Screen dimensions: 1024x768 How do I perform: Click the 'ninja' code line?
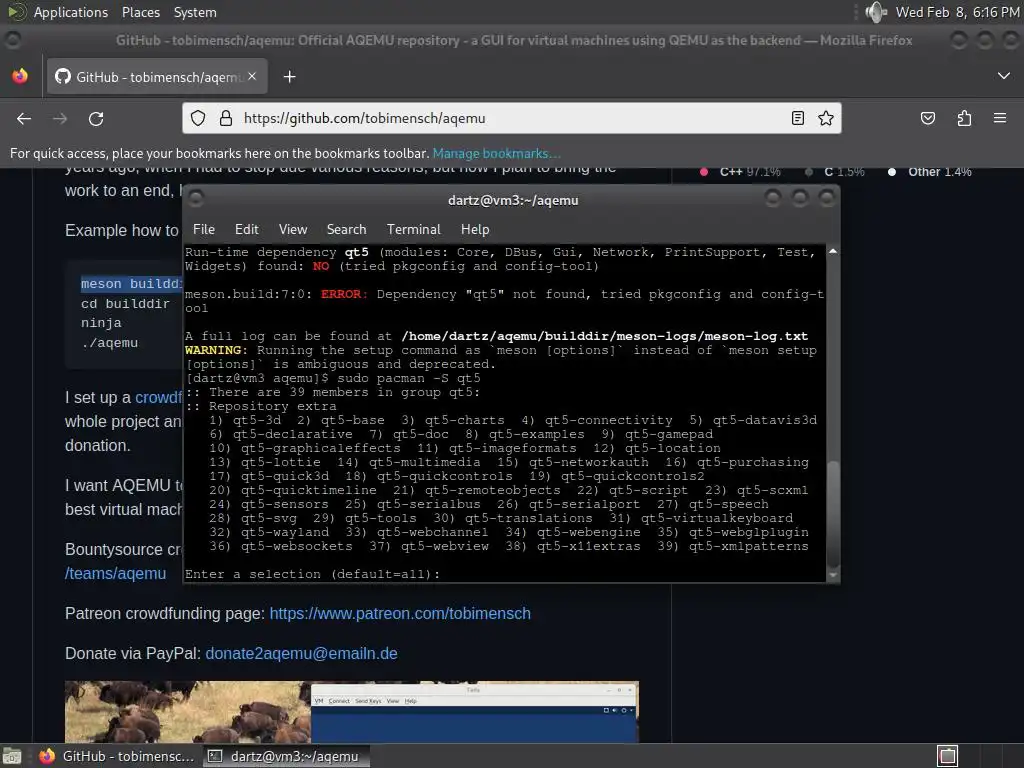pos(101,323)
